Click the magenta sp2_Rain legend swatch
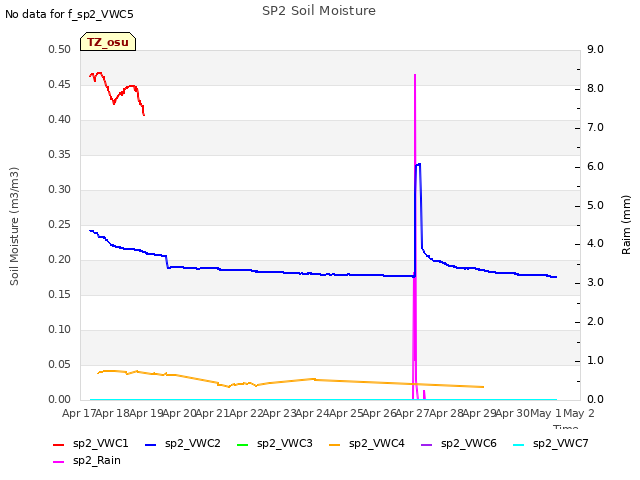The image size is (640, 480). [59, 462]
